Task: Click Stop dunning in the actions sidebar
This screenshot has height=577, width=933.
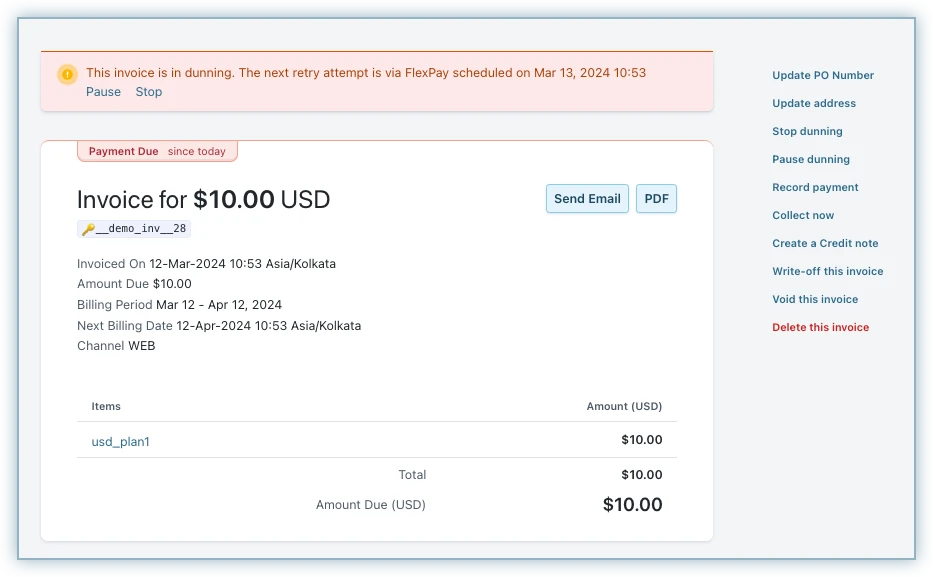Action: 807,131
